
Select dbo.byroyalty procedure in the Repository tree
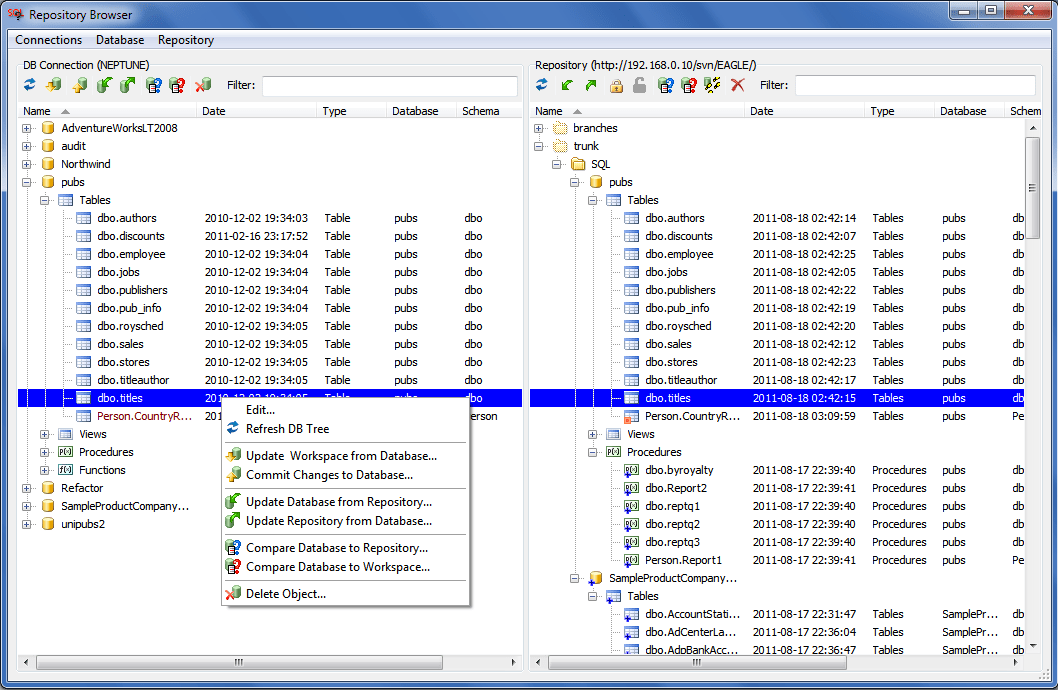pyautogui.click(x=678, y=470)
